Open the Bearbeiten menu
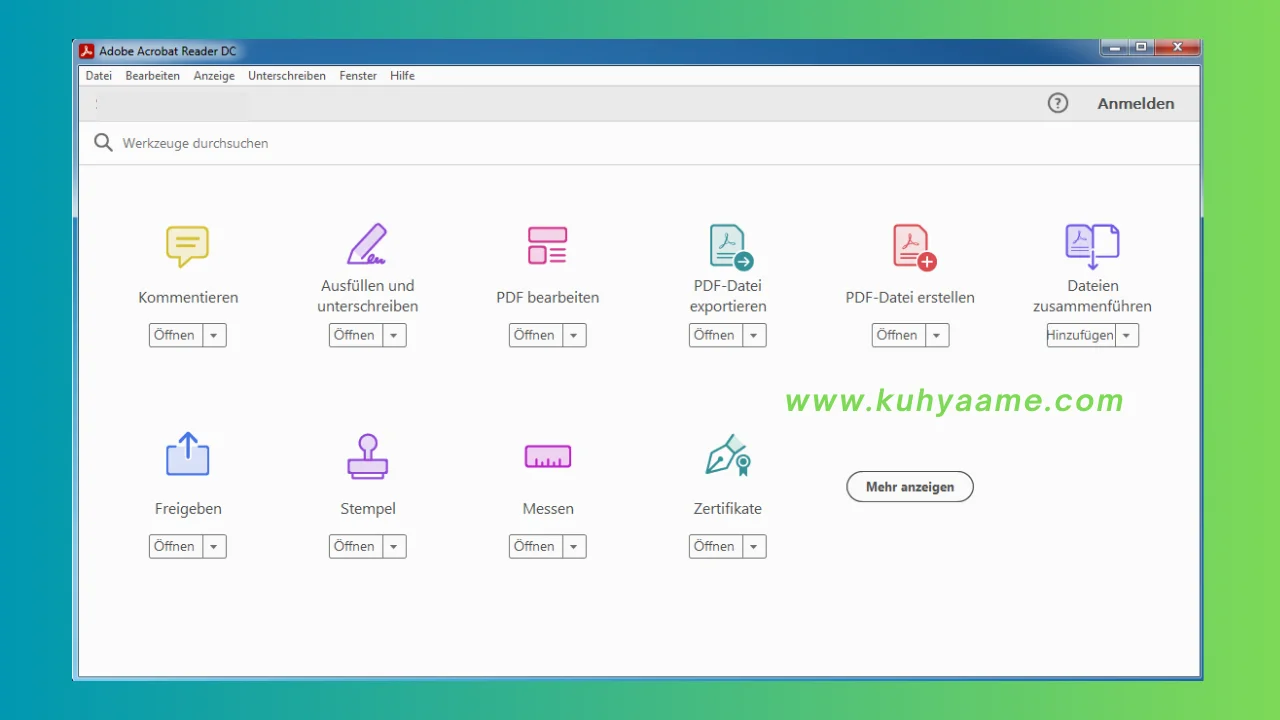The image size is (1280, 720). click(153, 76)
